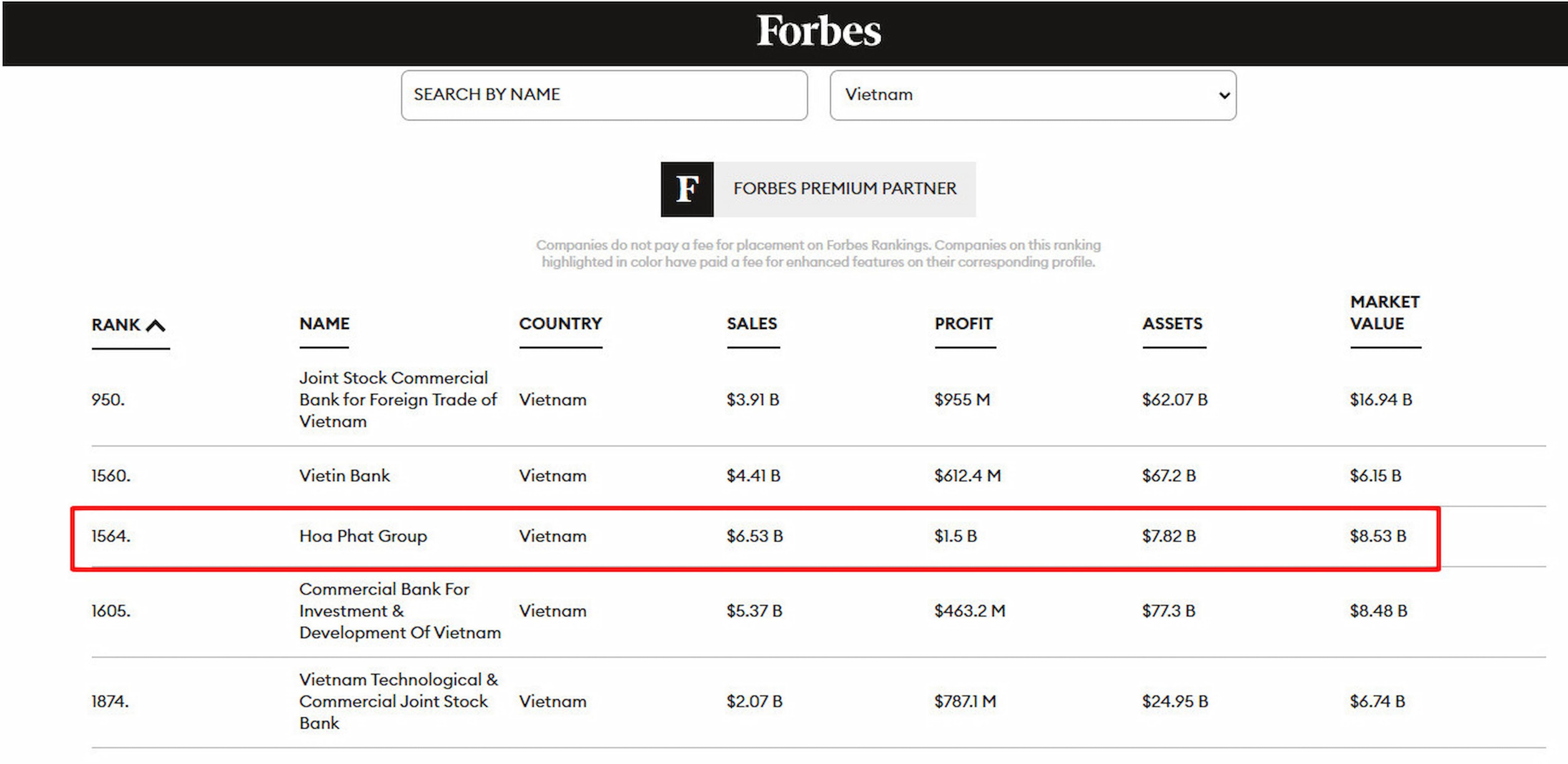This screenshot has width=1568, height=764.
Task: Click the Rank sort arrow icon
Action: tap(156, 326)
